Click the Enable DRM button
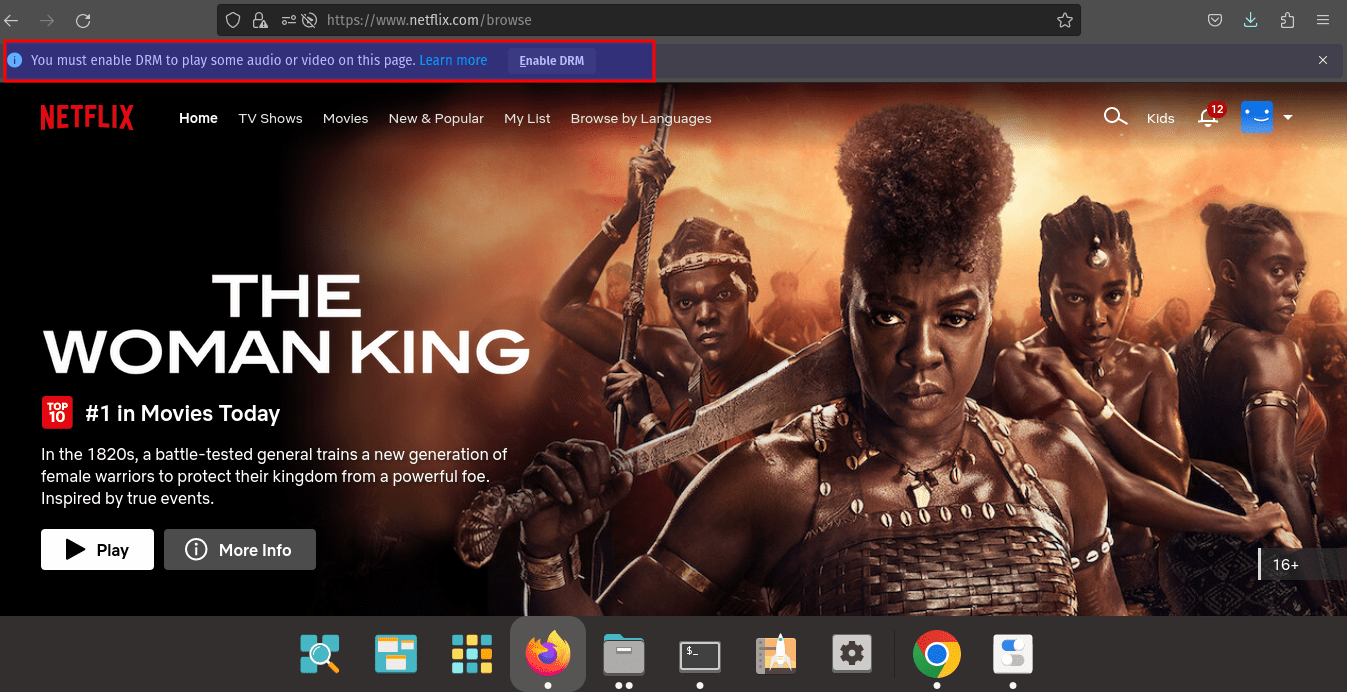Image resolution: width=1347 pixels, height=692 pixels. click(552, 60)
